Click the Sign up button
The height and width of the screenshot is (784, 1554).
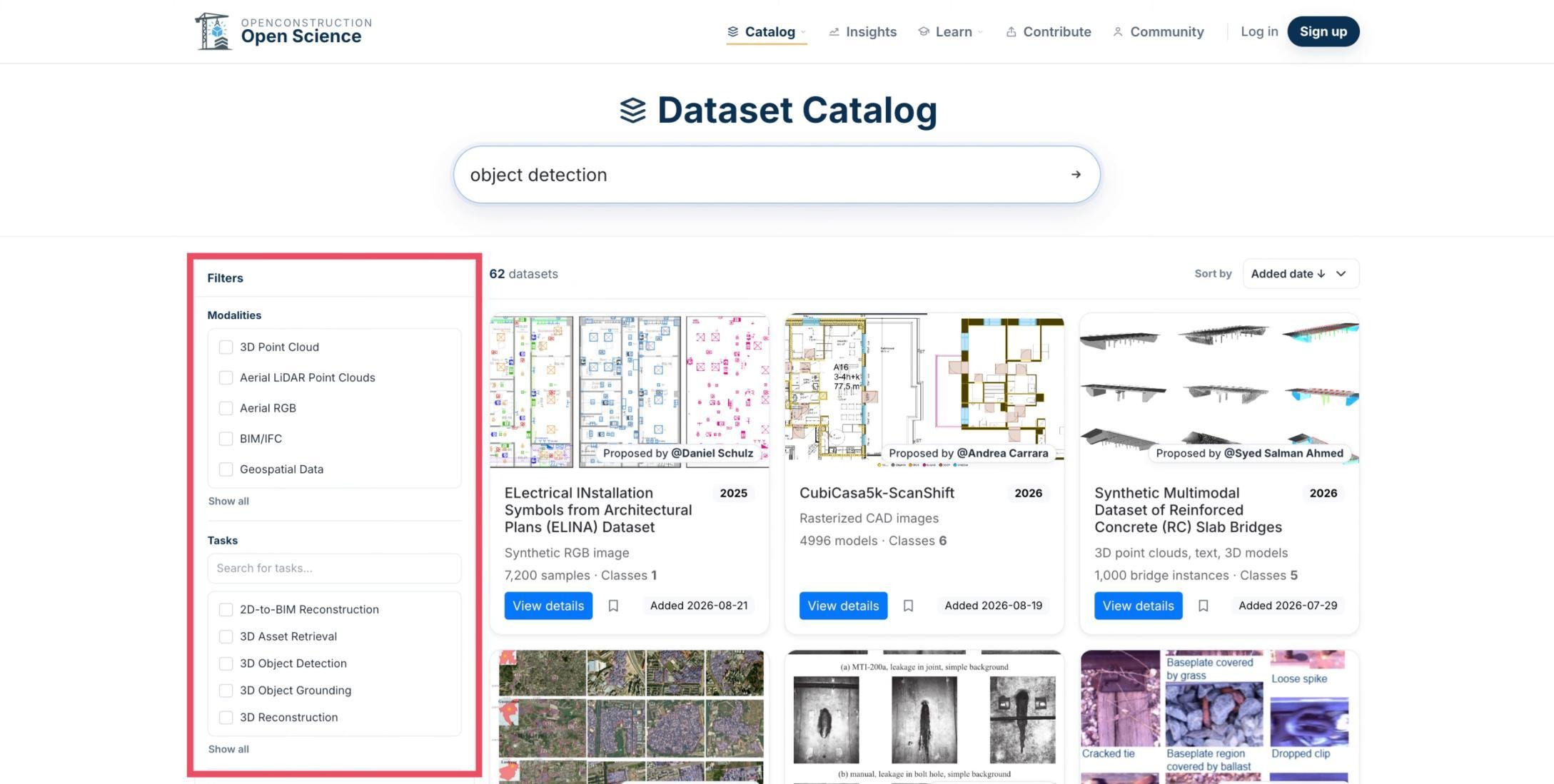[x=1323, y=31]
